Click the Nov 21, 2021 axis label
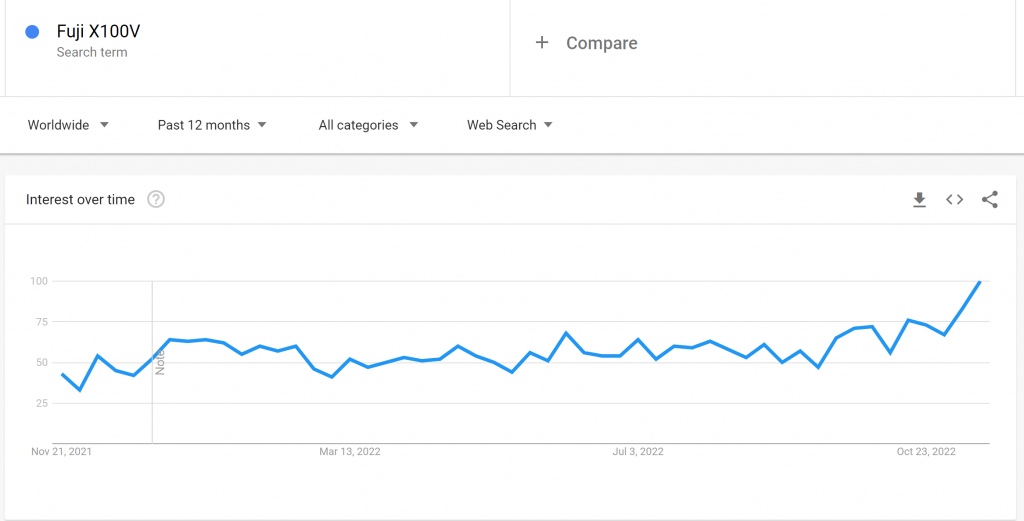Screen dimensions: 1024x521 (62, 452)
